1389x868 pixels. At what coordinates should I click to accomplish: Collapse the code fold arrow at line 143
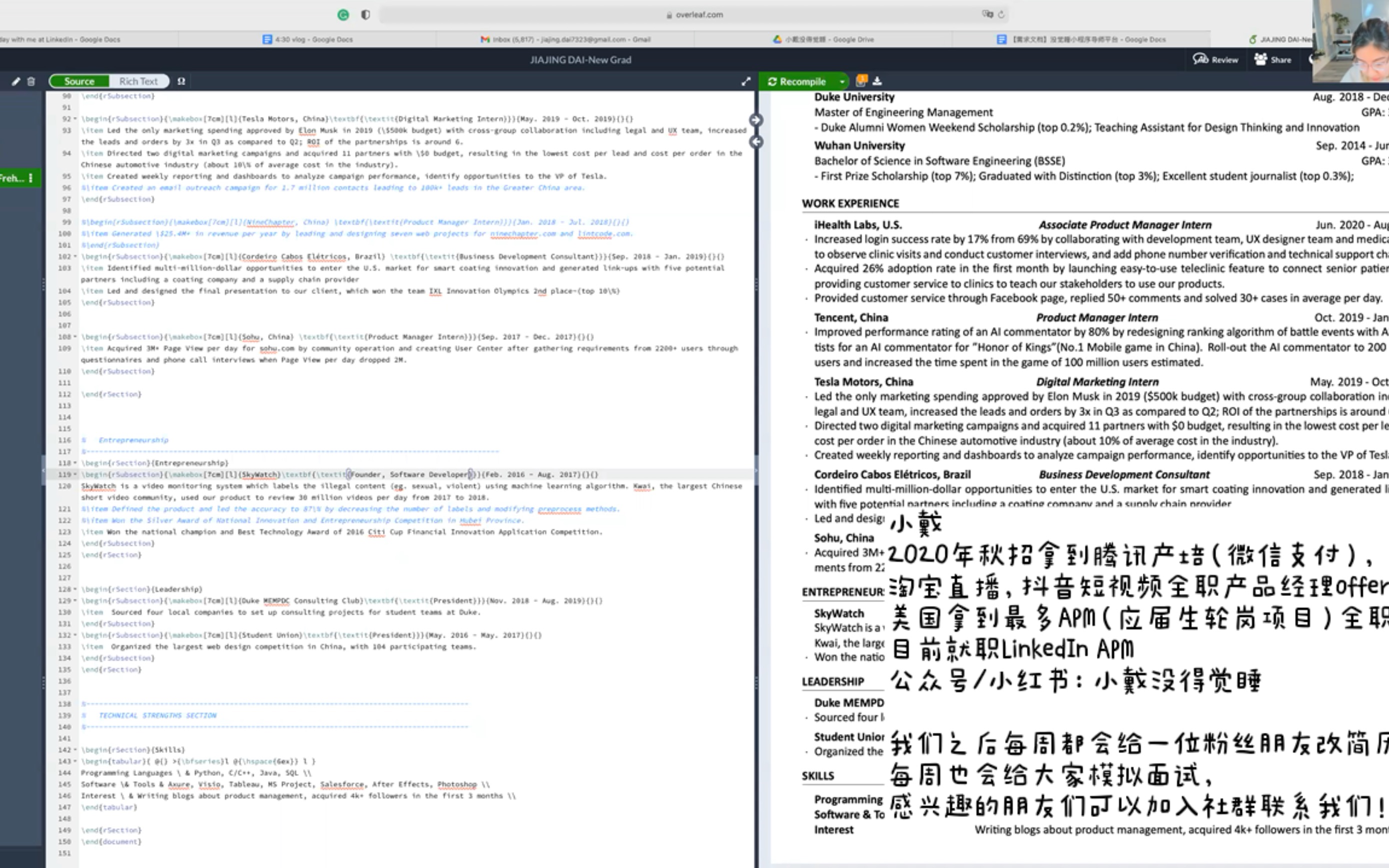pyautogui.click(x=75, y=762)
